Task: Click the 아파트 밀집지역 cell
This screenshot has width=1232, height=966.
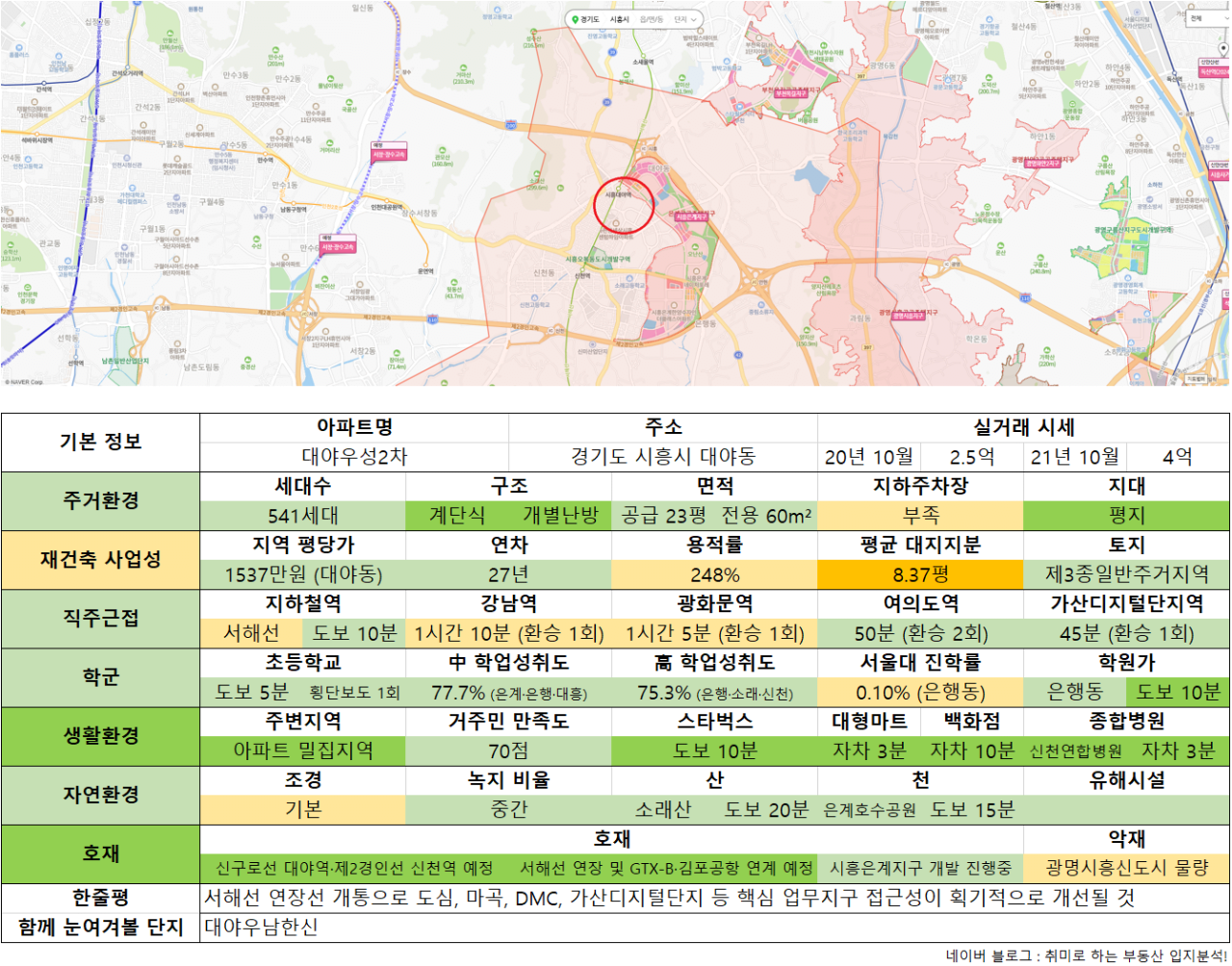Action: 303,750
